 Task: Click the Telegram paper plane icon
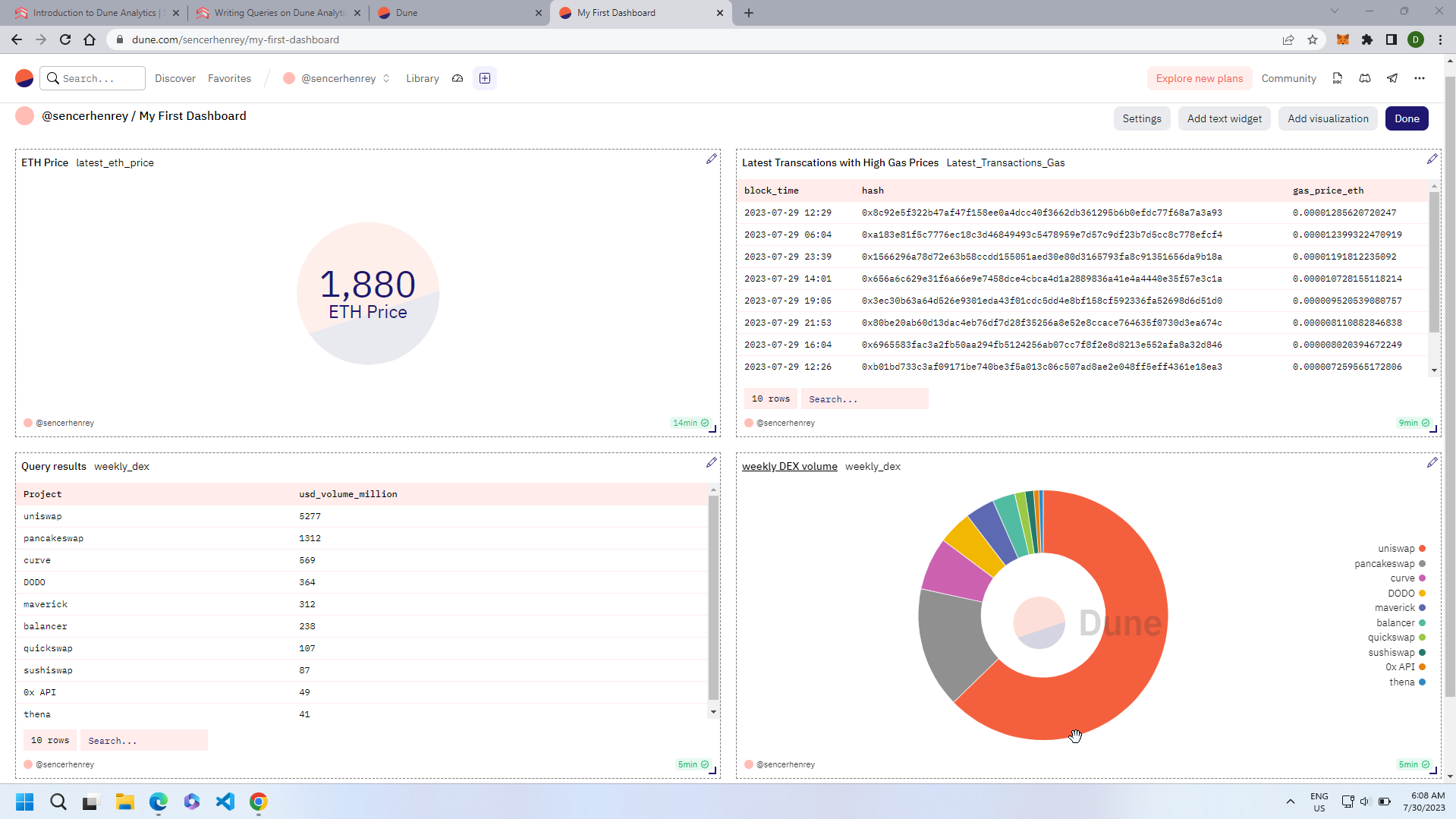pyautogui.click(x=1392, y=78)
